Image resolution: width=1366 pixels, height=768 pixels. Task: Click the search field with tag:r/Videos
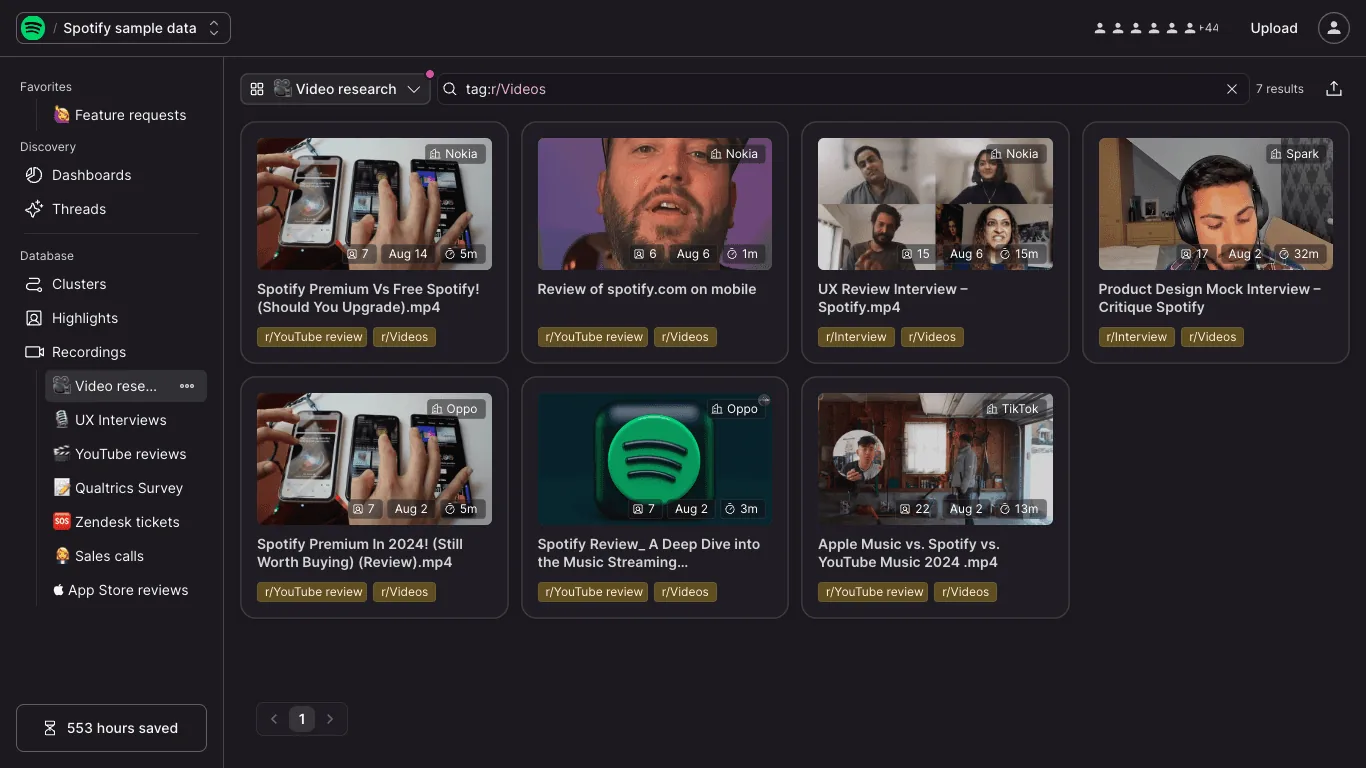[842, 89]
